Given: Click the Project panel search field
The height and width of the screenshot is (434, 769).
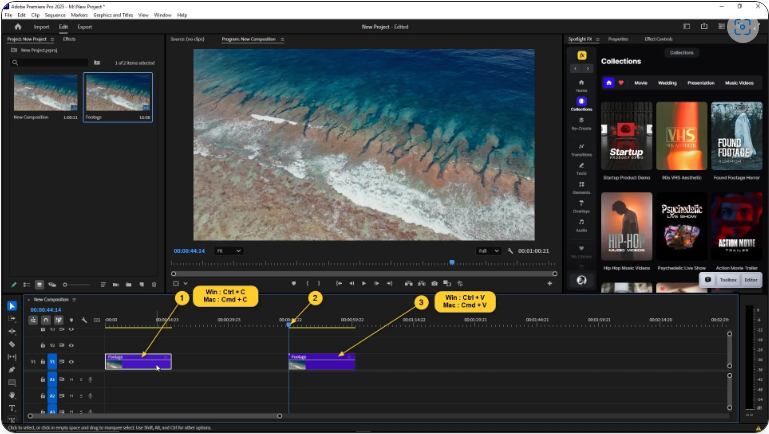Looking at the screenshot, I should (x=49, y=63).
